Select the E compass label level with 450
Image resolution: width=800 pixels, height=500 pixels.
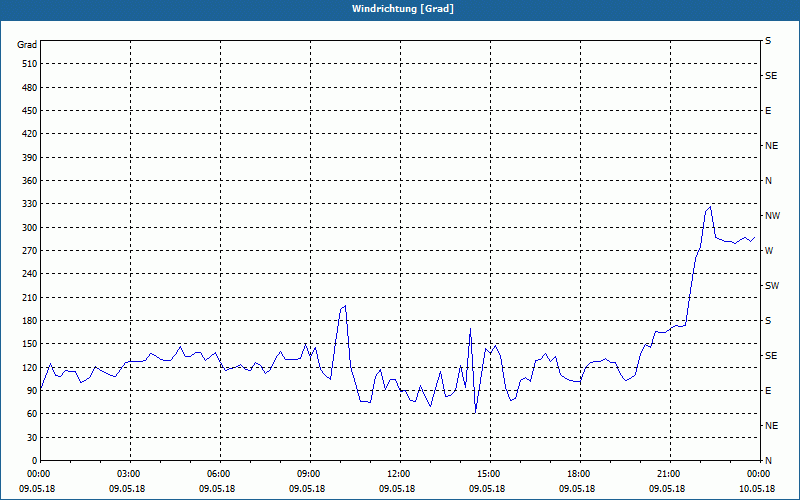(x=768, y=111)
